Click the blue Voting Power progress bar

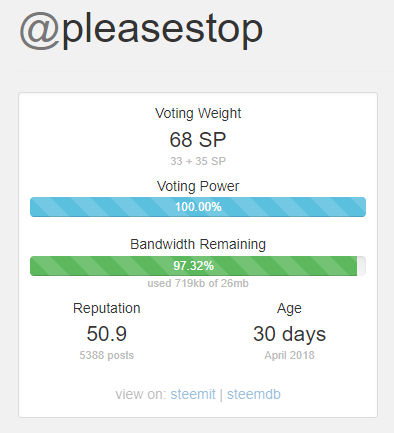tap(198, 207)
